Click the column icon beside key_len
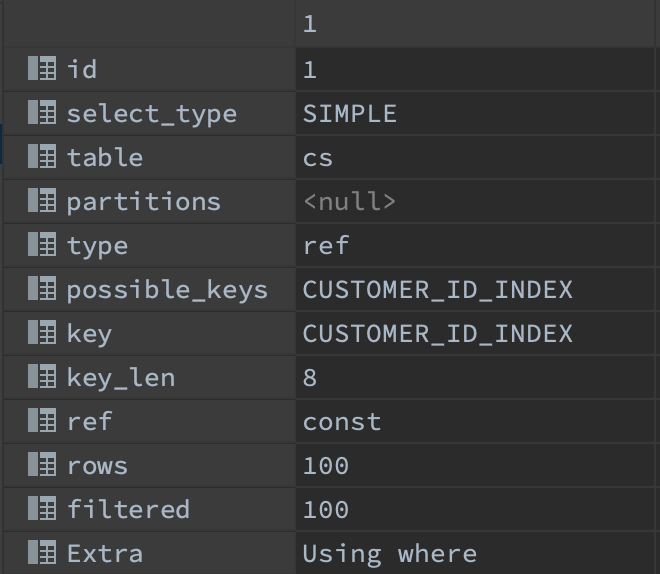 (41, 377)
